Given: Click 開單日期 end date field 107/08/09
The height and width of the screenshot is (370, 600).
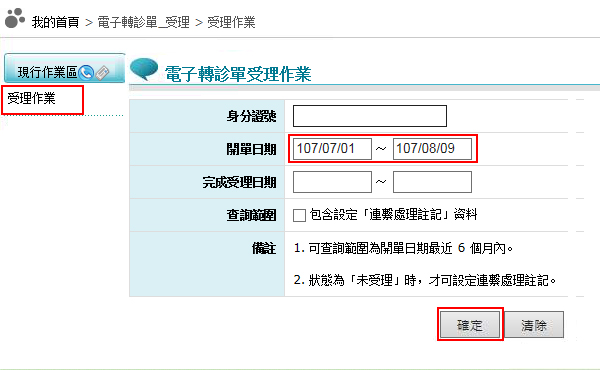Looking at the screenshot, I should [432, 149].
